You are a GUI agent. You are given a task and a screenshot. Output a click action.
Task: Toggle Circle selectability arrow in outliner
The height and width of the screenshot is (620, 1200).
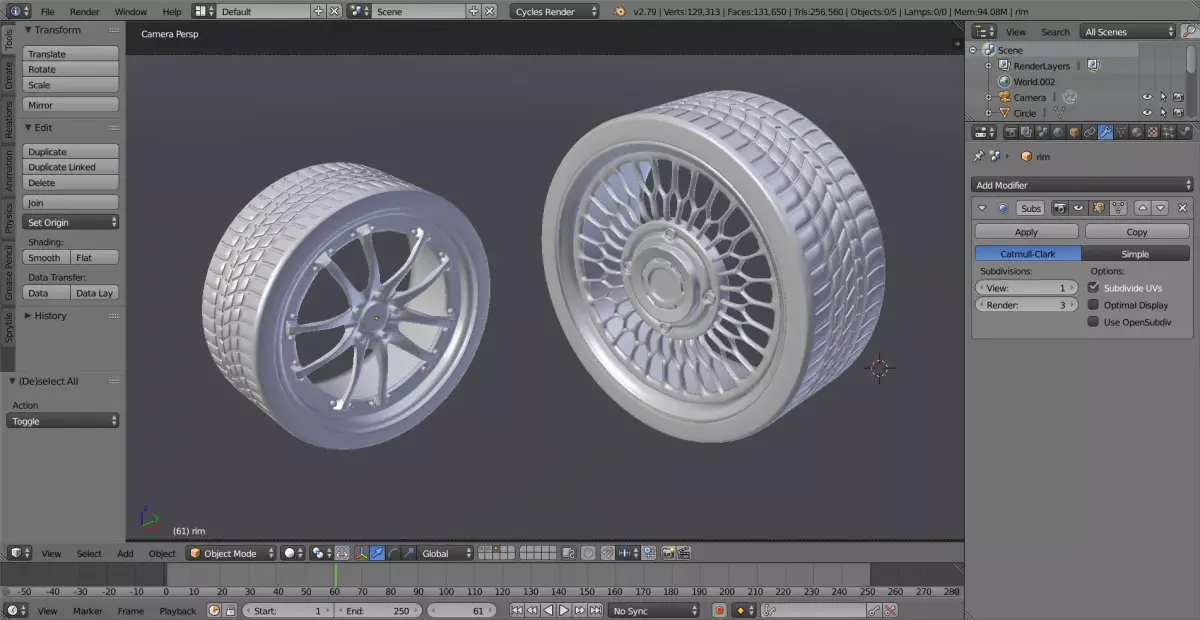point(1163,113)
